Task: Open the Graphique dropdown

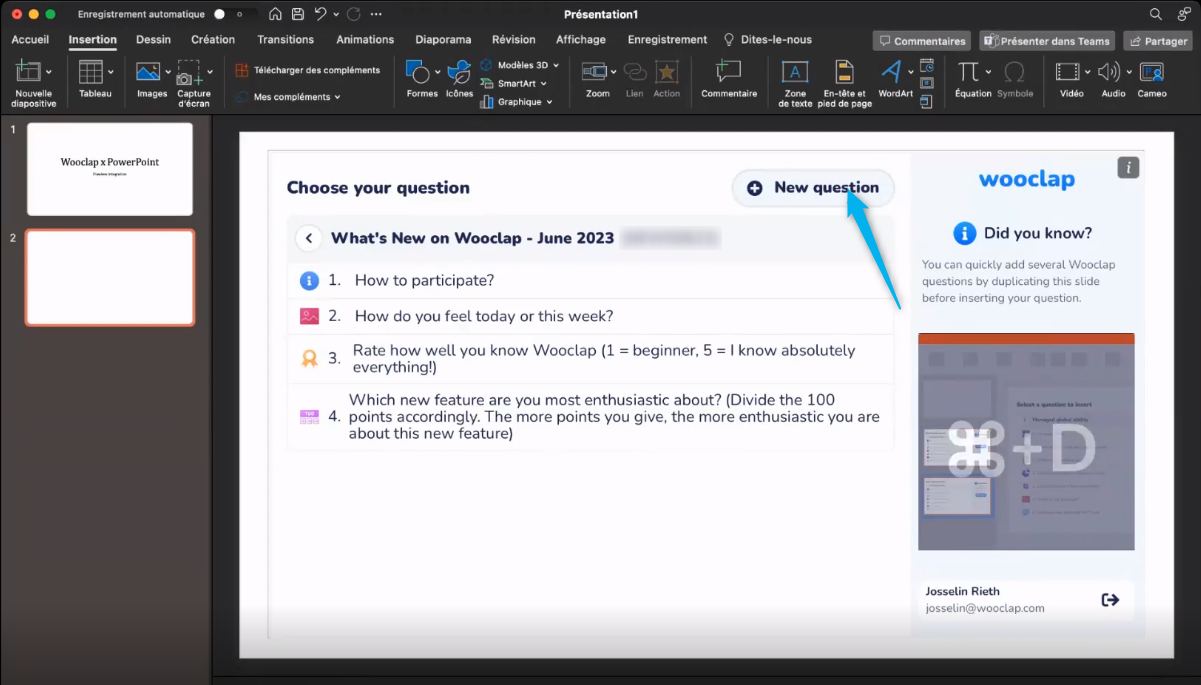Action: click(x=517, y=101)
